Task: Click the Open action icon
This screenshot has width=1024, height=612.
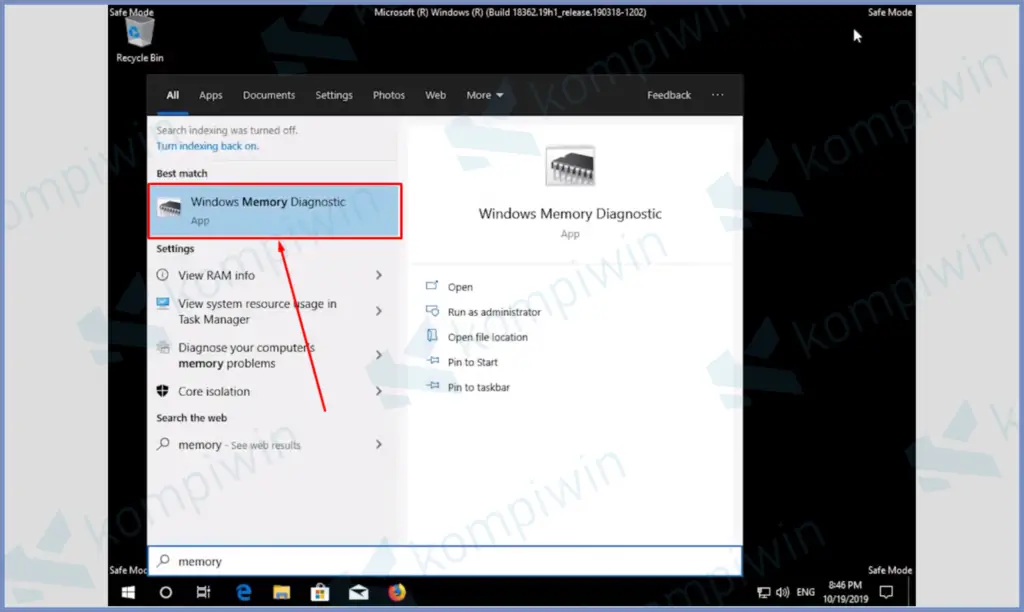Action: point(432,285)
